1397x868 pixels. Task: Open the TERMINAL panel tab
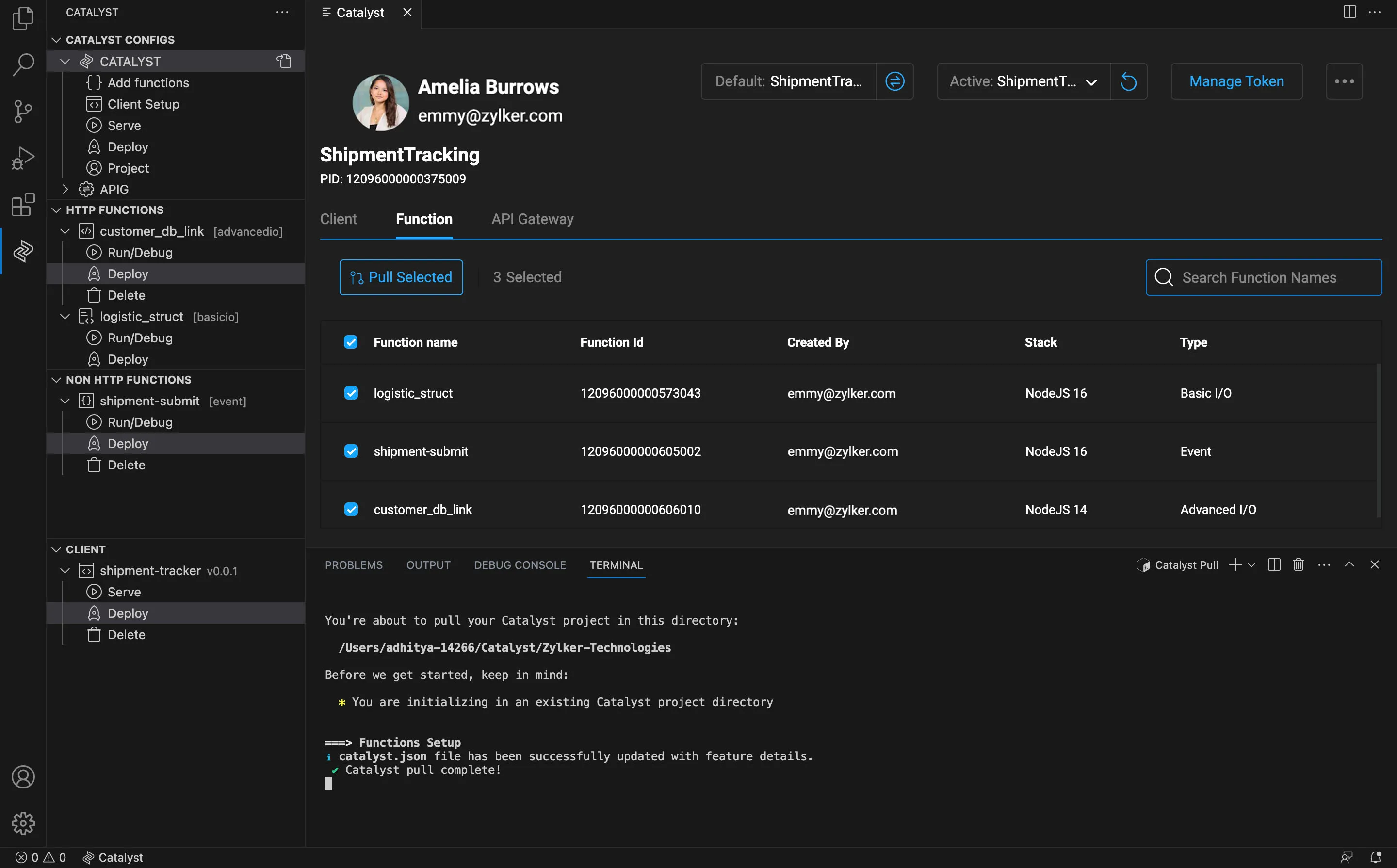tap(616, 565)
